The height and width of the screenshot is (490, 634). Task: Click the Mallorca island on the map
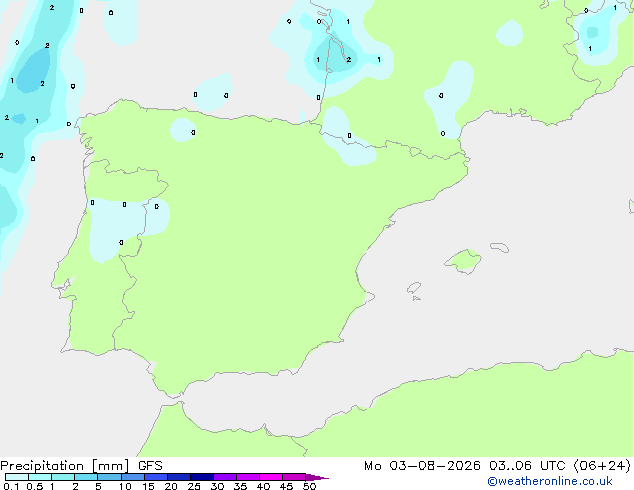pyautogui.click(x=464, y=261)
